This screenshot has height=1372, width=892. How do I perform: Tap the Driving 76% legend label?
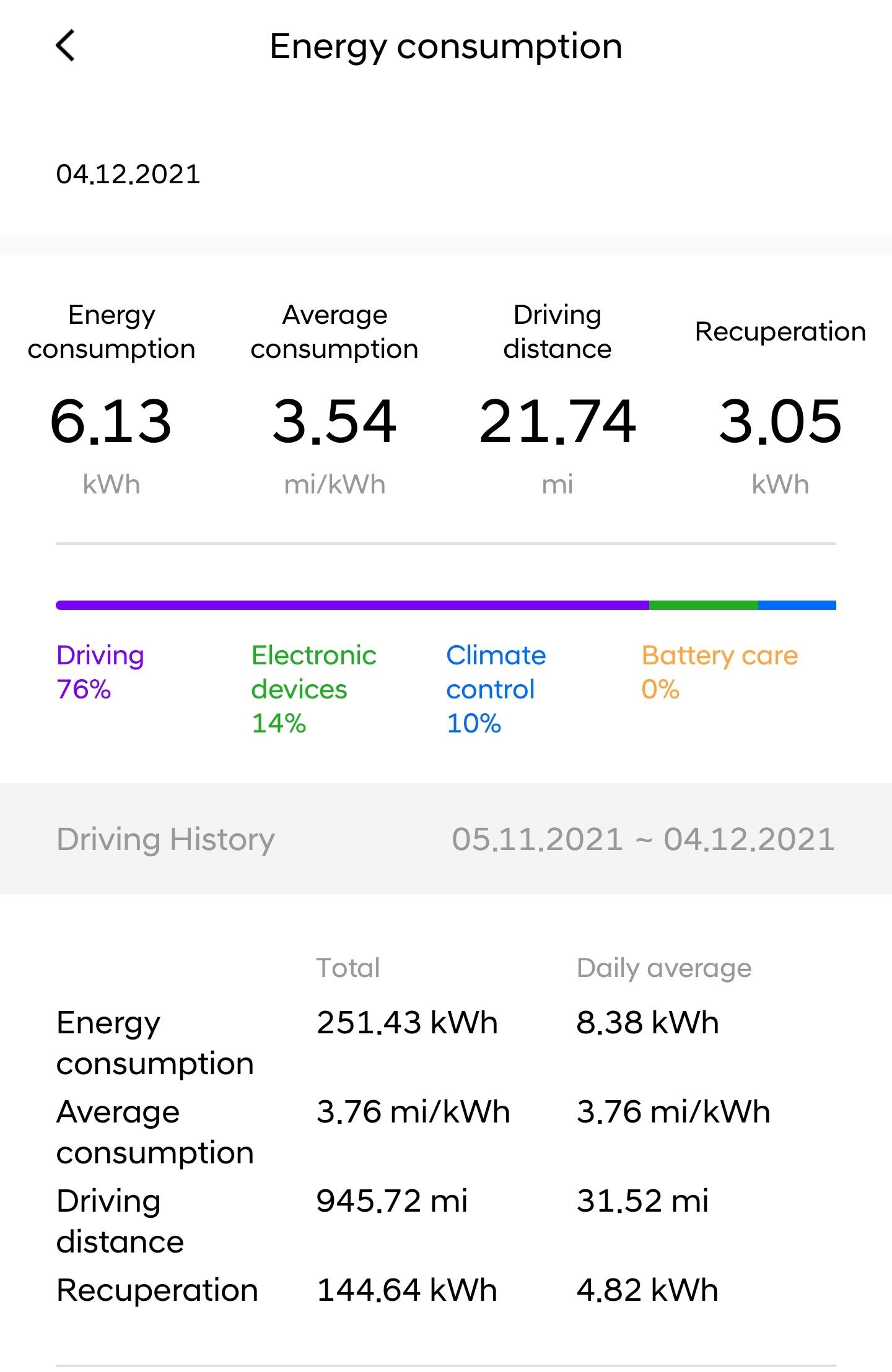tap(100, 672)
